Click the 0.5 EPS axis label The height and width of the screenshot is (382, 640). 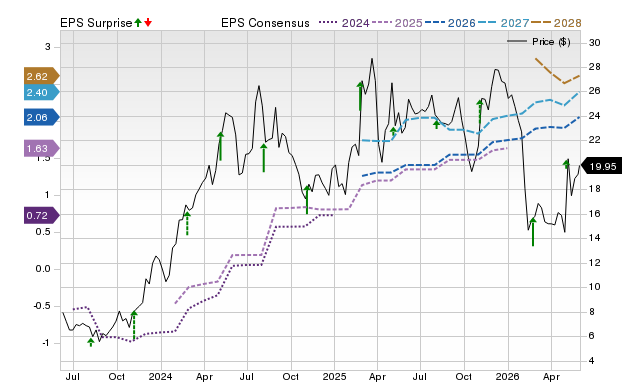(43, 231)
